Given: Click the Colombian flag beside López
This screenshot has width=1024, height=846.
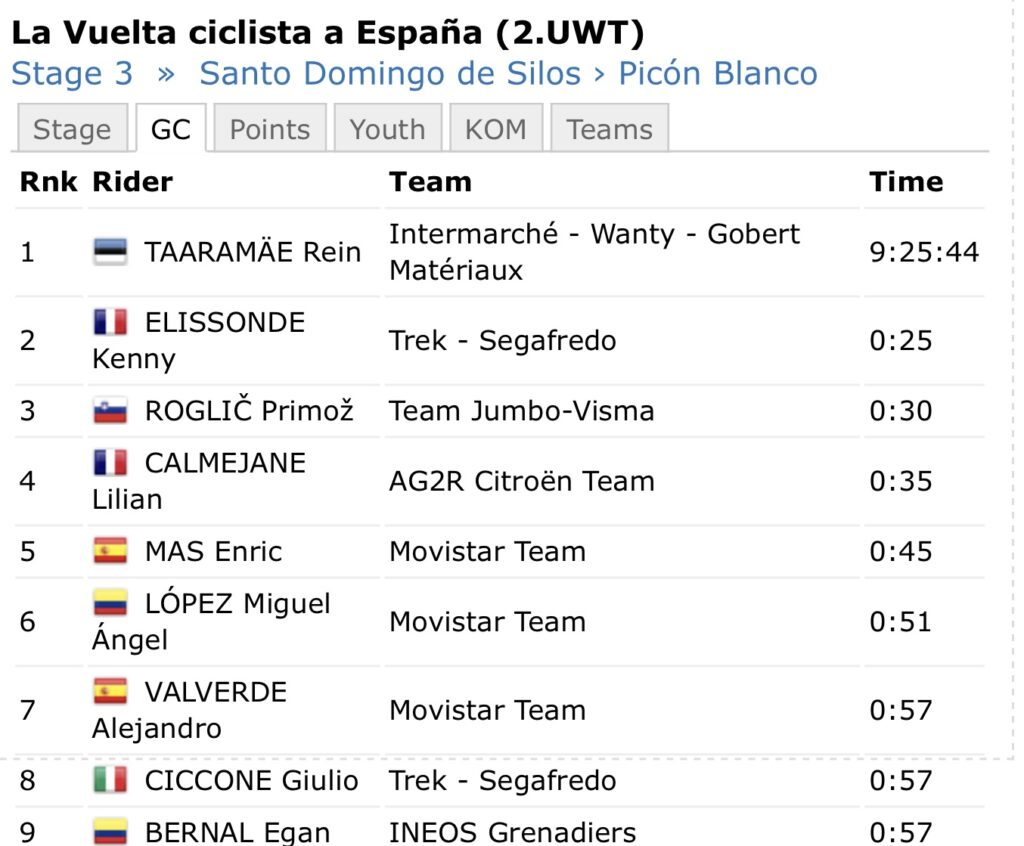Looking at the screenshot, I should 110,603.
